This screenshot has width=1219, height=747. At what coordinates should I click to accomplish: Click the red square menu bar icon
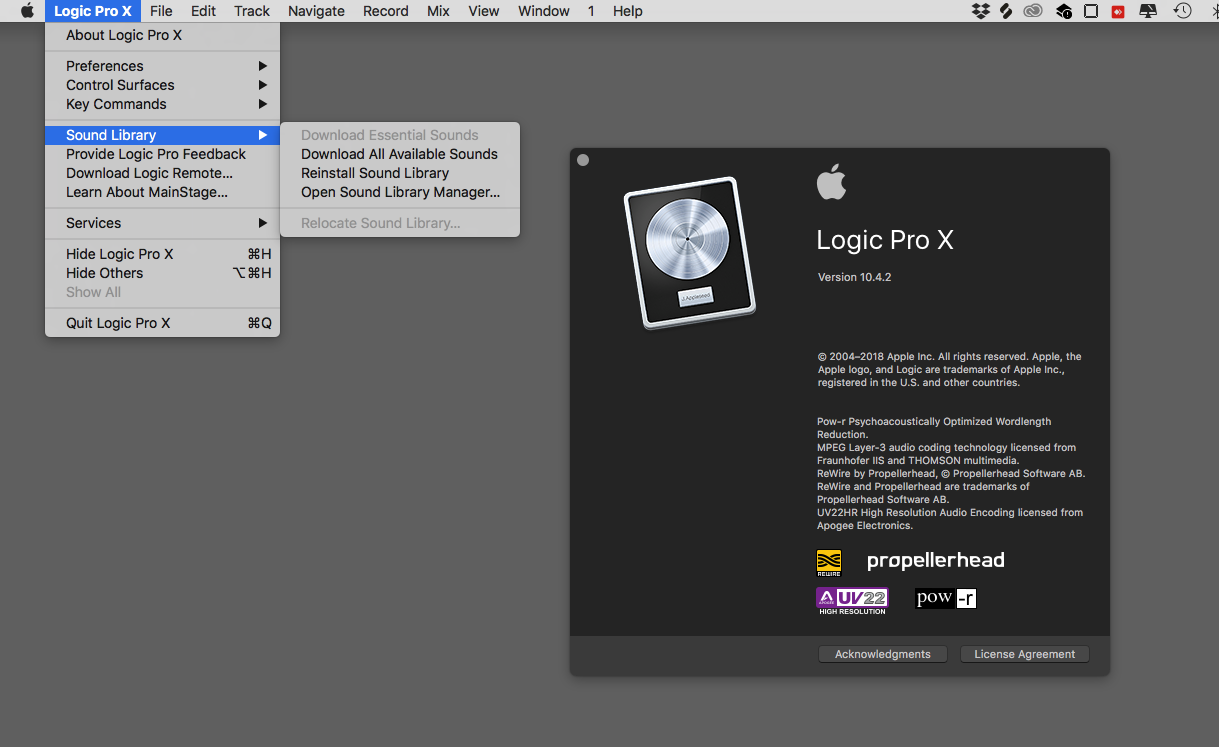tap(1119, 11)
